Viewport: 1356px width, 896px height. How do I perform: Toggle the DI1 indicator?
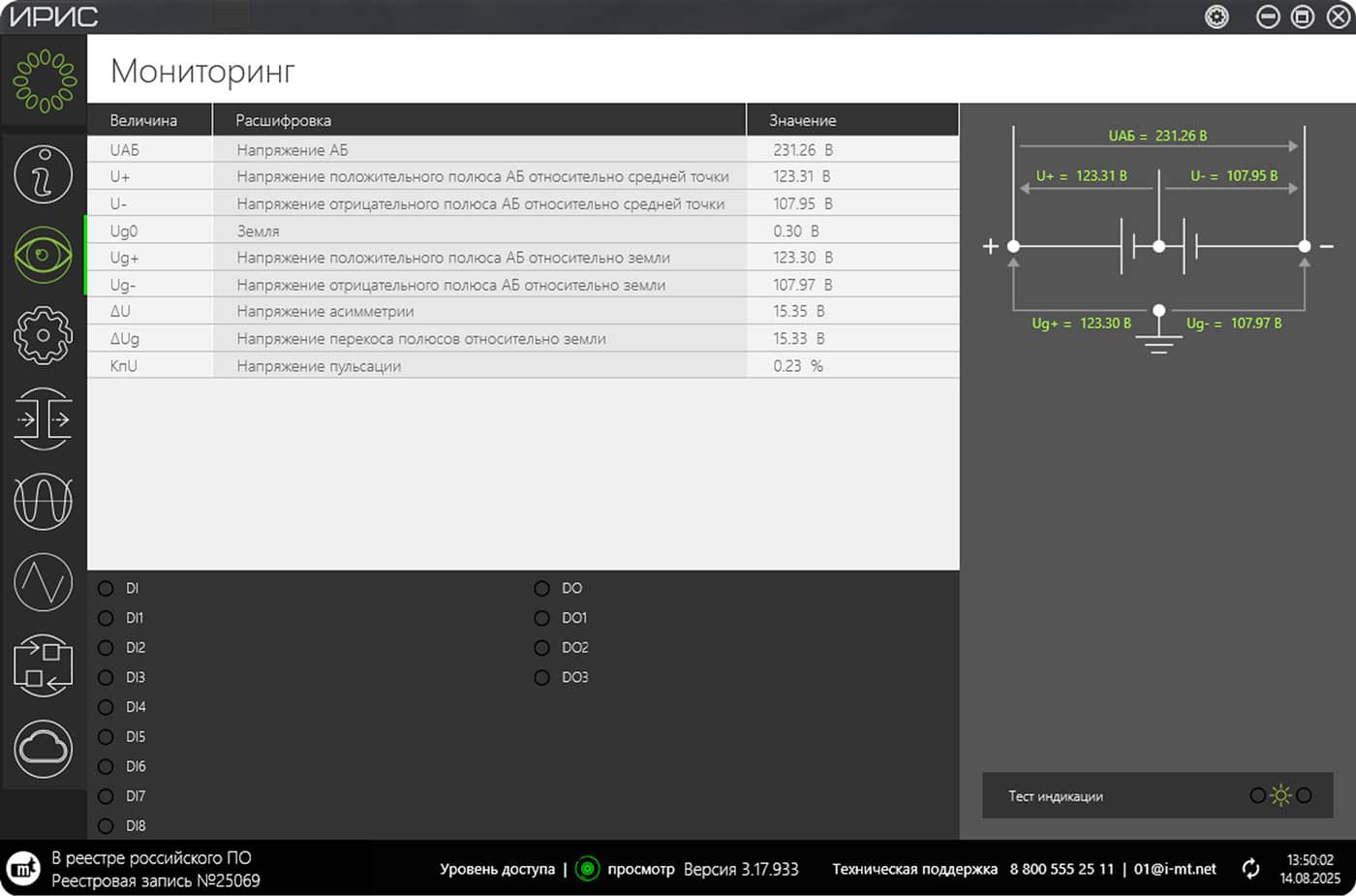pyautogui.click(x=106, y=618)
